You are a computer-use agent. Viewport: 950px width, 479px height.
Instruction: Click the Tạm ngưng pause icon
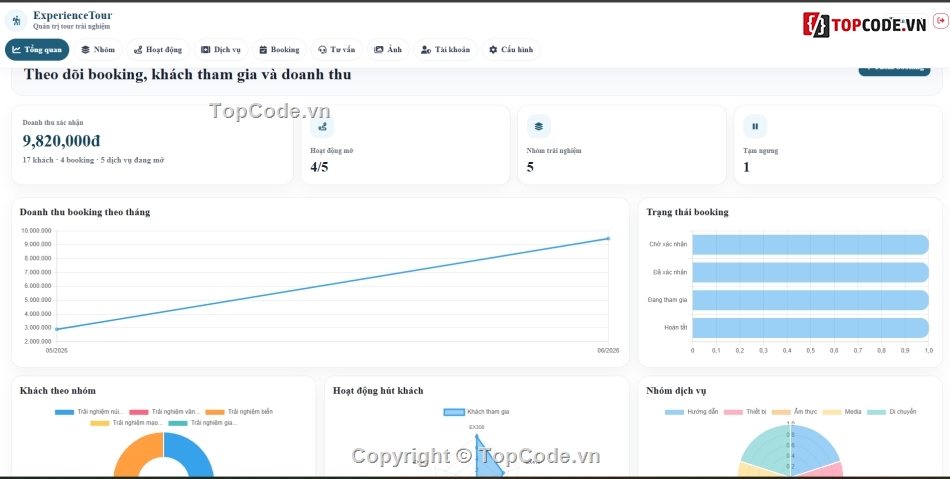click(x=755, y=127)
